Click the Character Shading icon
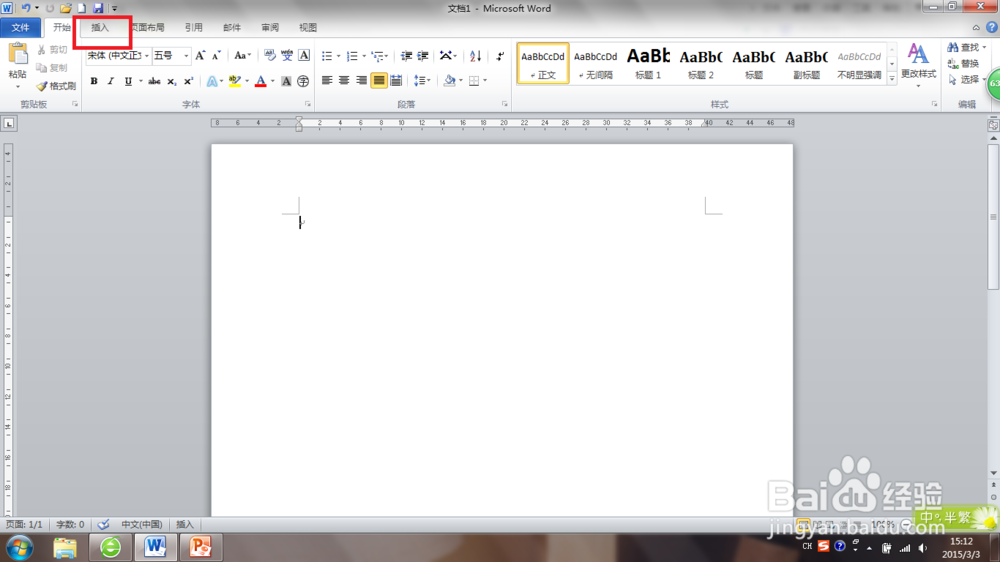Viewport: 1000px width, 562px height. click(286, 81)
